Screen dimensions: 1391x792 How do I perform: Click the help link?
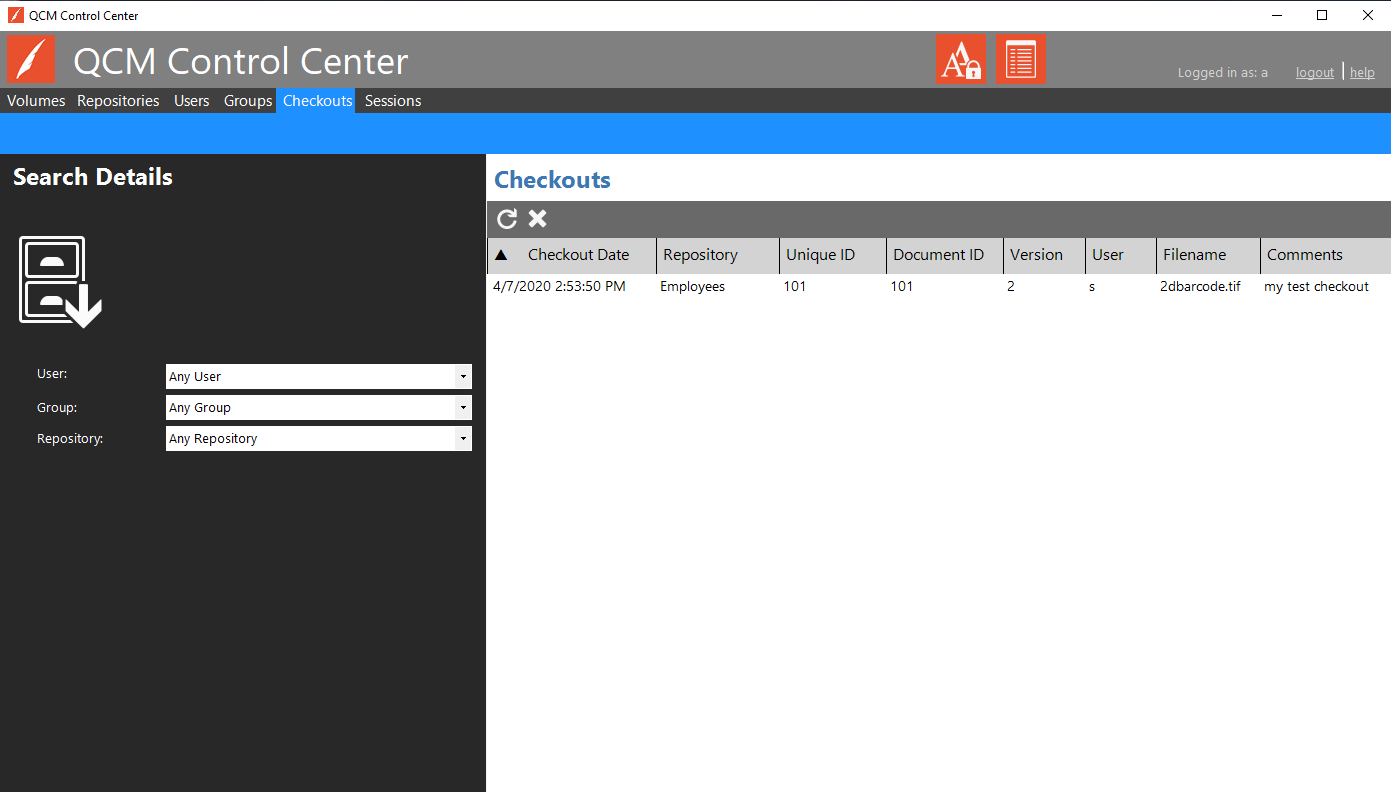(x=1362, y=72)
